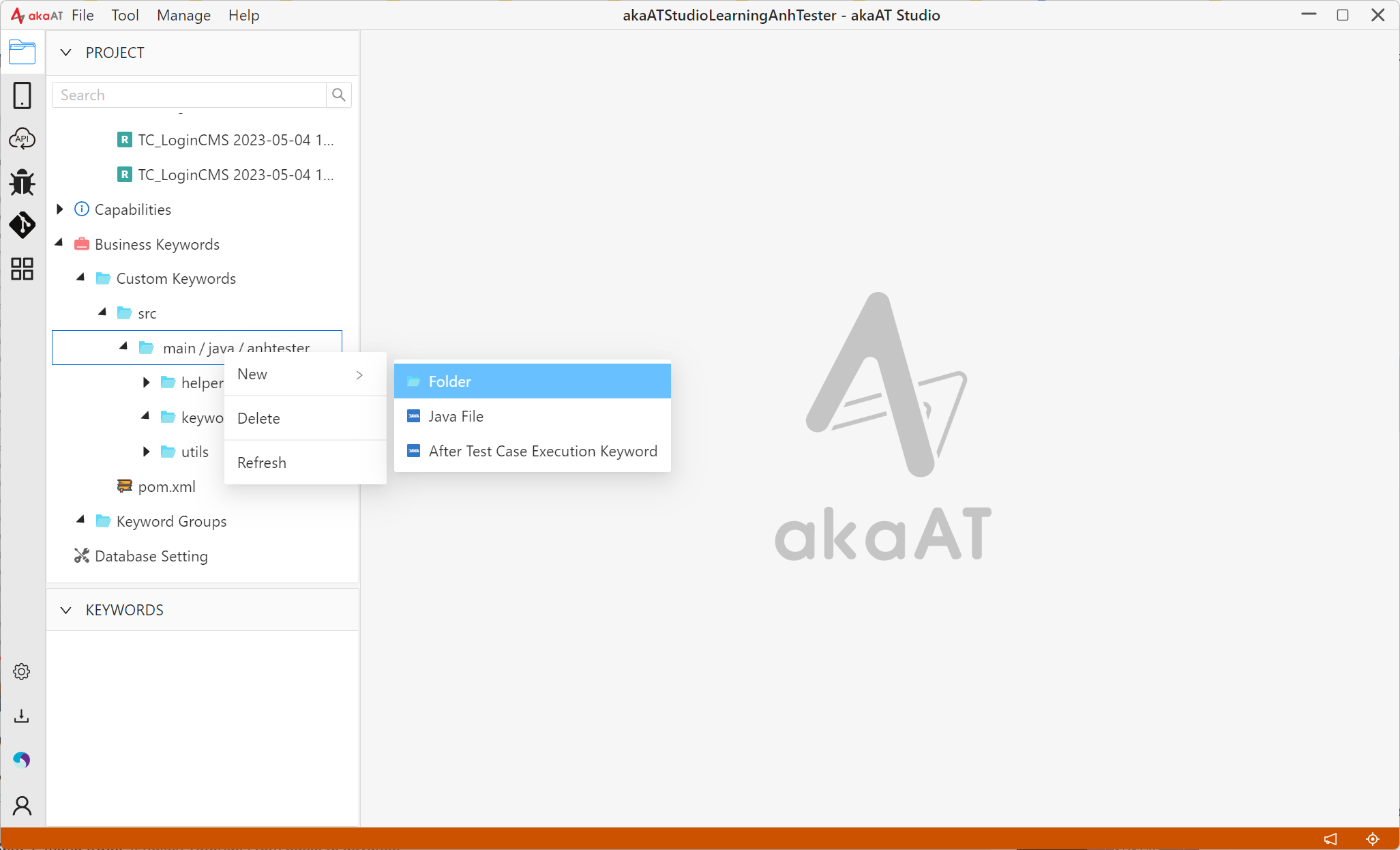Open the Git source control icon
Viewport: 1400px width, 850px height.
(x=23, y=225)
